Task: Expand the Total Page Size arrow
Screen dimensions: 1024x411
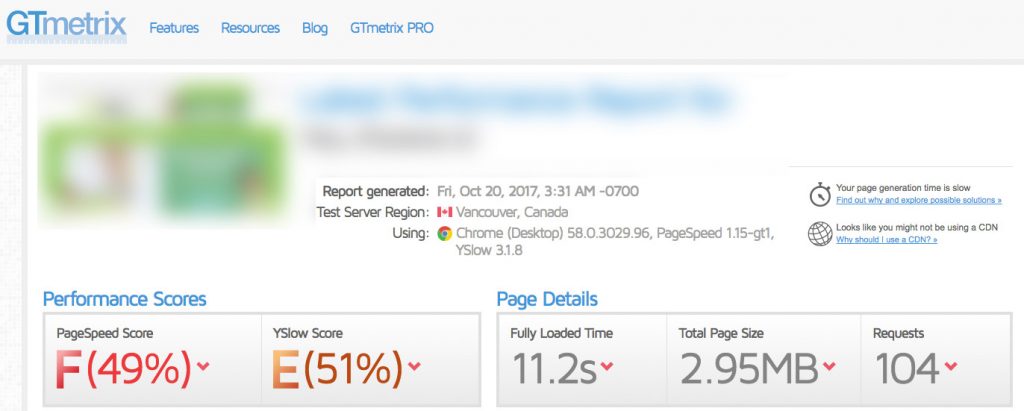Action: (x=829, y=366)
